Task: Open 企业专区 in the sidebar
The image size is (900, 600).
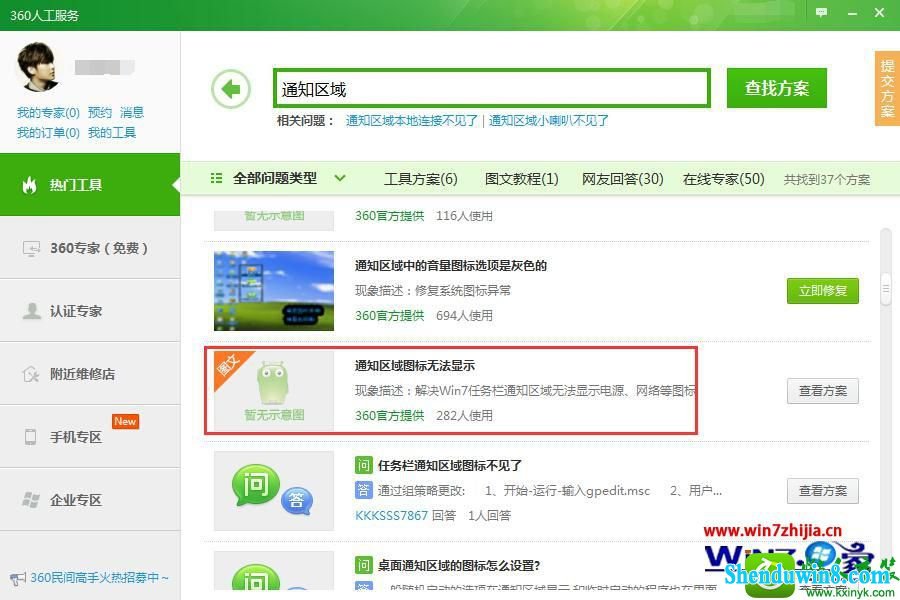Action: click(x=90, y=500)
